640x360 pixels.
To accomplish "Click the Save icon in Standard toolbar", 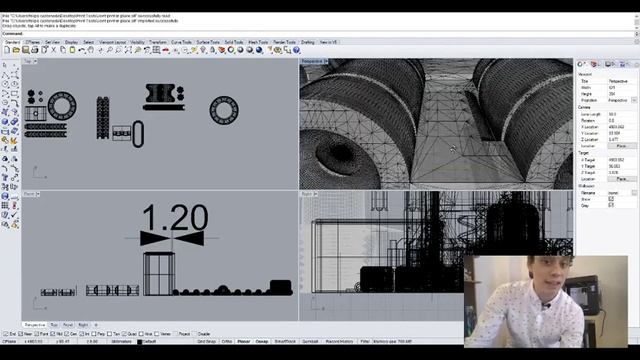I will tap(25, 50).
